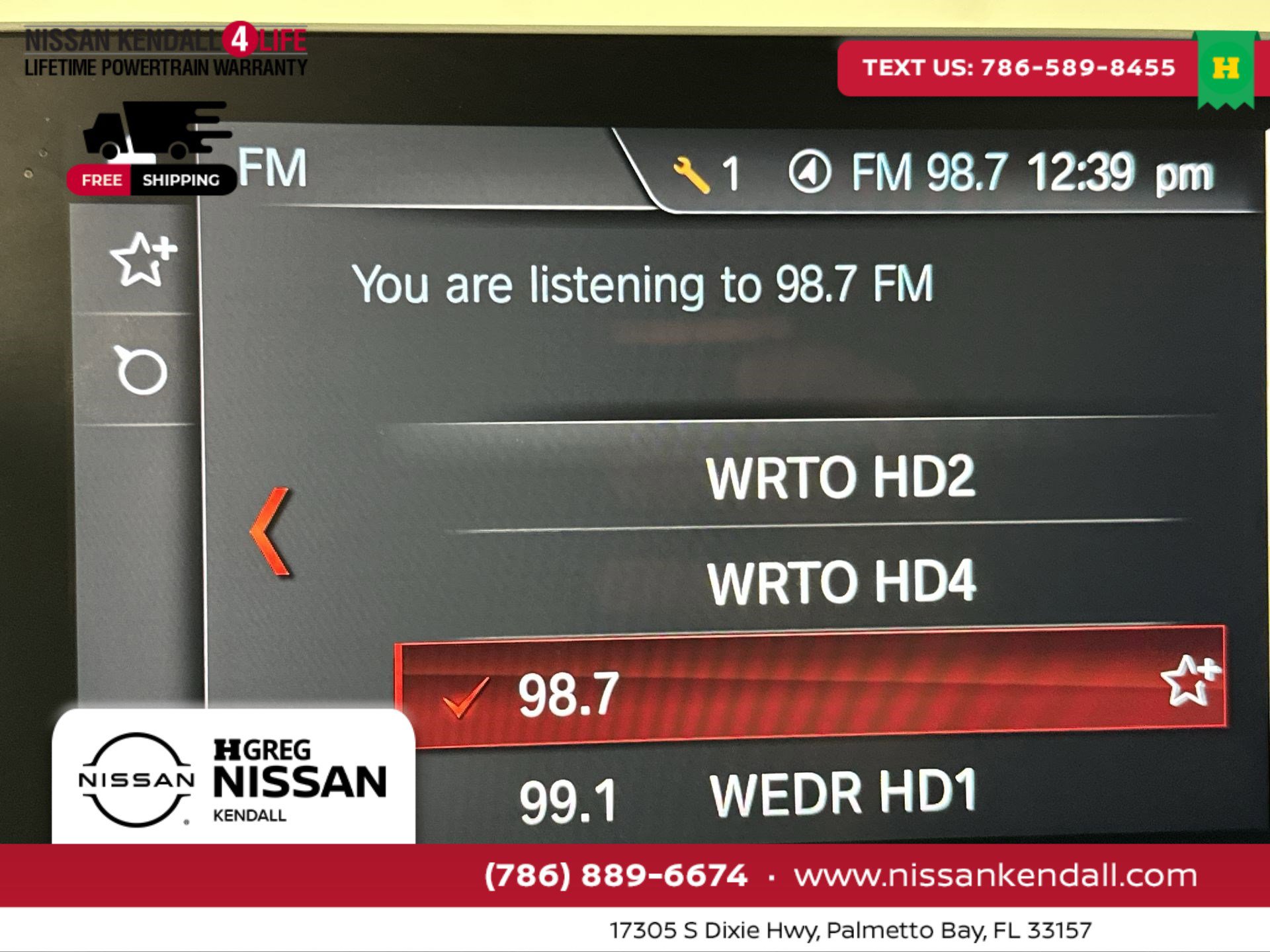Tune to 99.1 WEDR HD1
1270x952 pixels.
pyautogui.click(x=747, y=797)
